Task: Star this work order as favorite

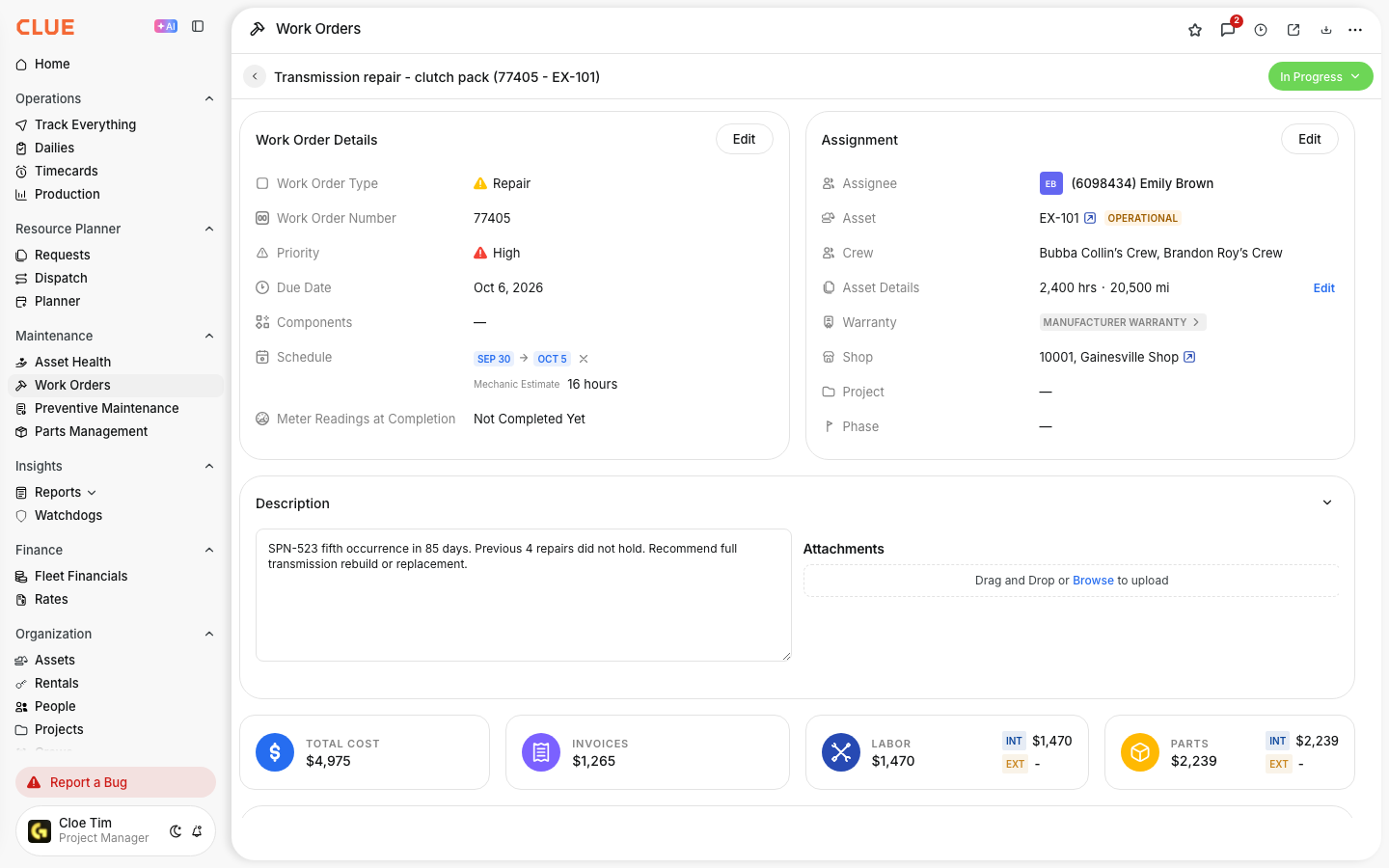Action: pyautogui.click(x=1195, y=30)
